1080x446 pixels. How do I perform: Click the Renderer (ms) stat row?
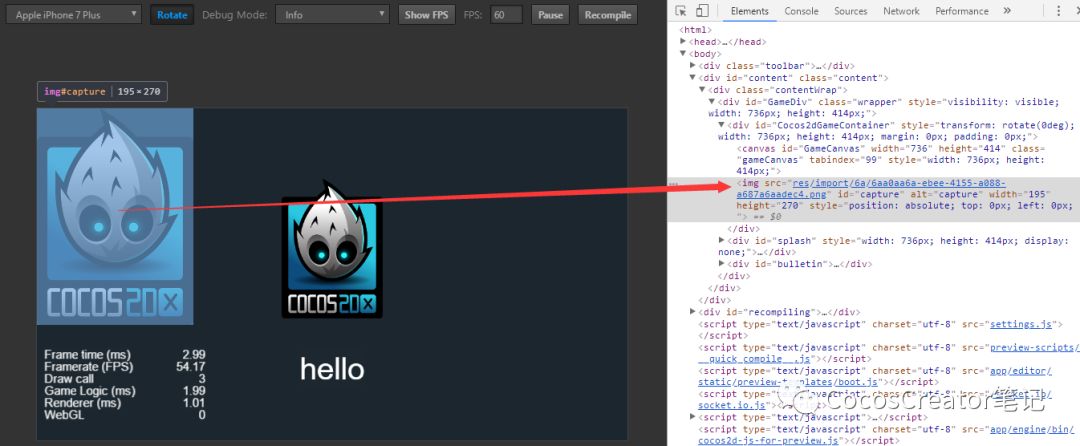pyautogui.click(x=125, y=403)
